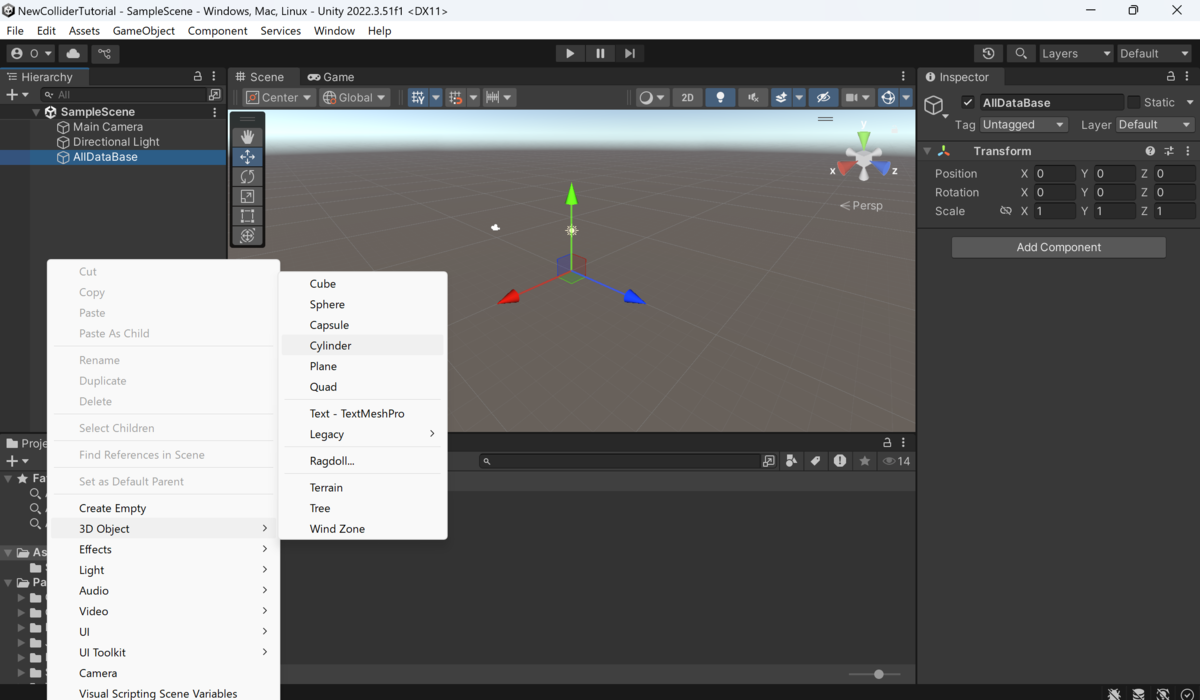Filter project by favorites star icon
1200x700 pixels.
(865, 461)
